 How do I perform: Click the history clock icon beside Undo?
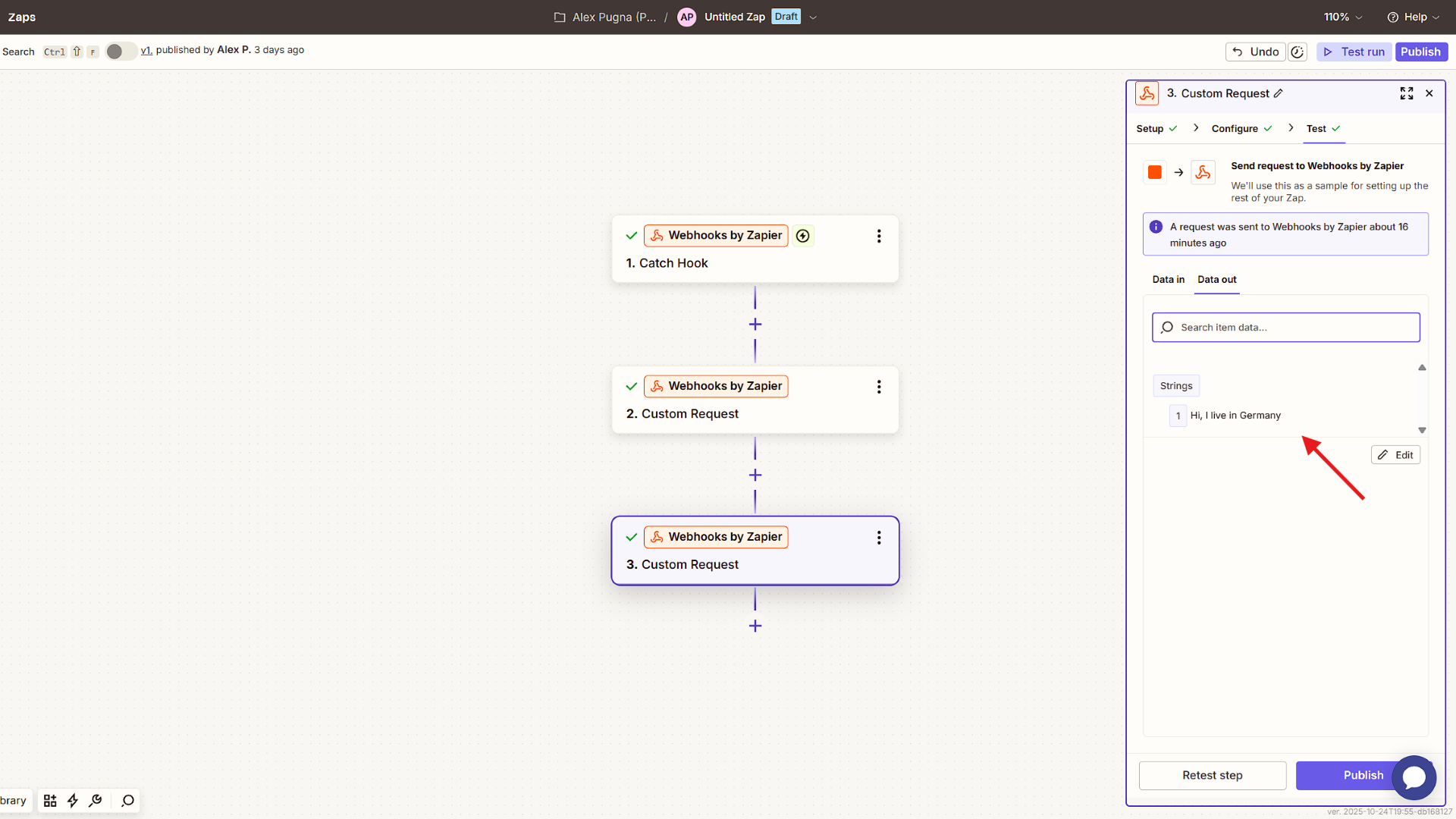tap(1298, 52)
